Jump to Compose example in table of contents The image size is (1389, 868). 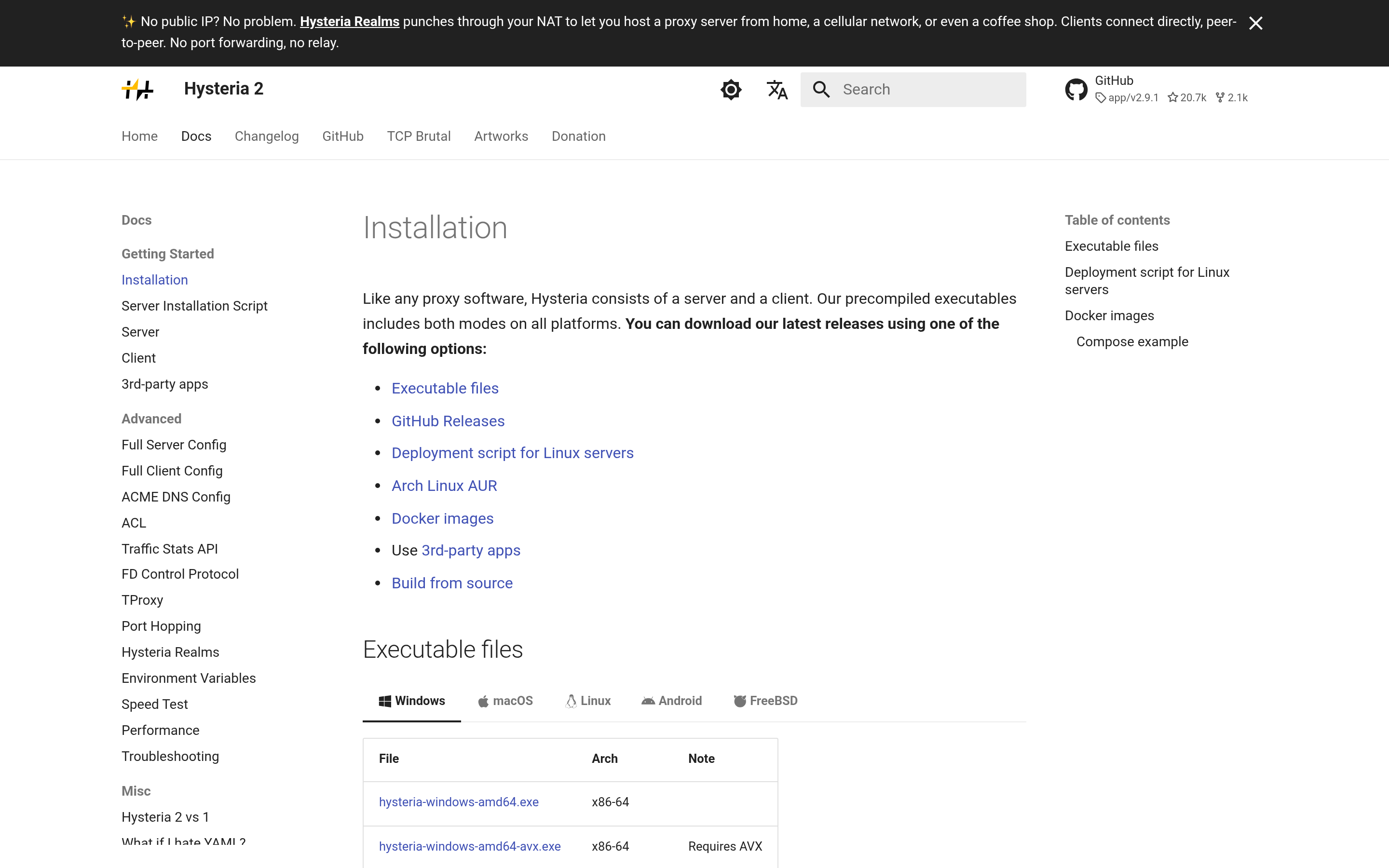(x=1132, y=341)
